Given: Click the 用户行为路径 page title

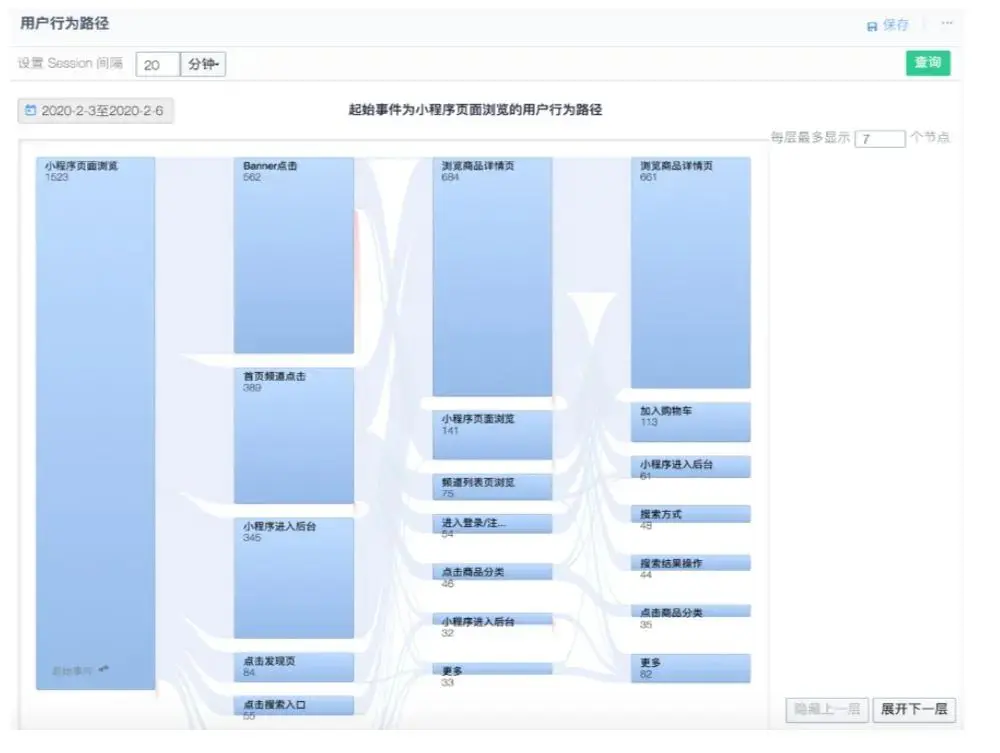Looking at the screenshot, I should (x=64, y=24).
